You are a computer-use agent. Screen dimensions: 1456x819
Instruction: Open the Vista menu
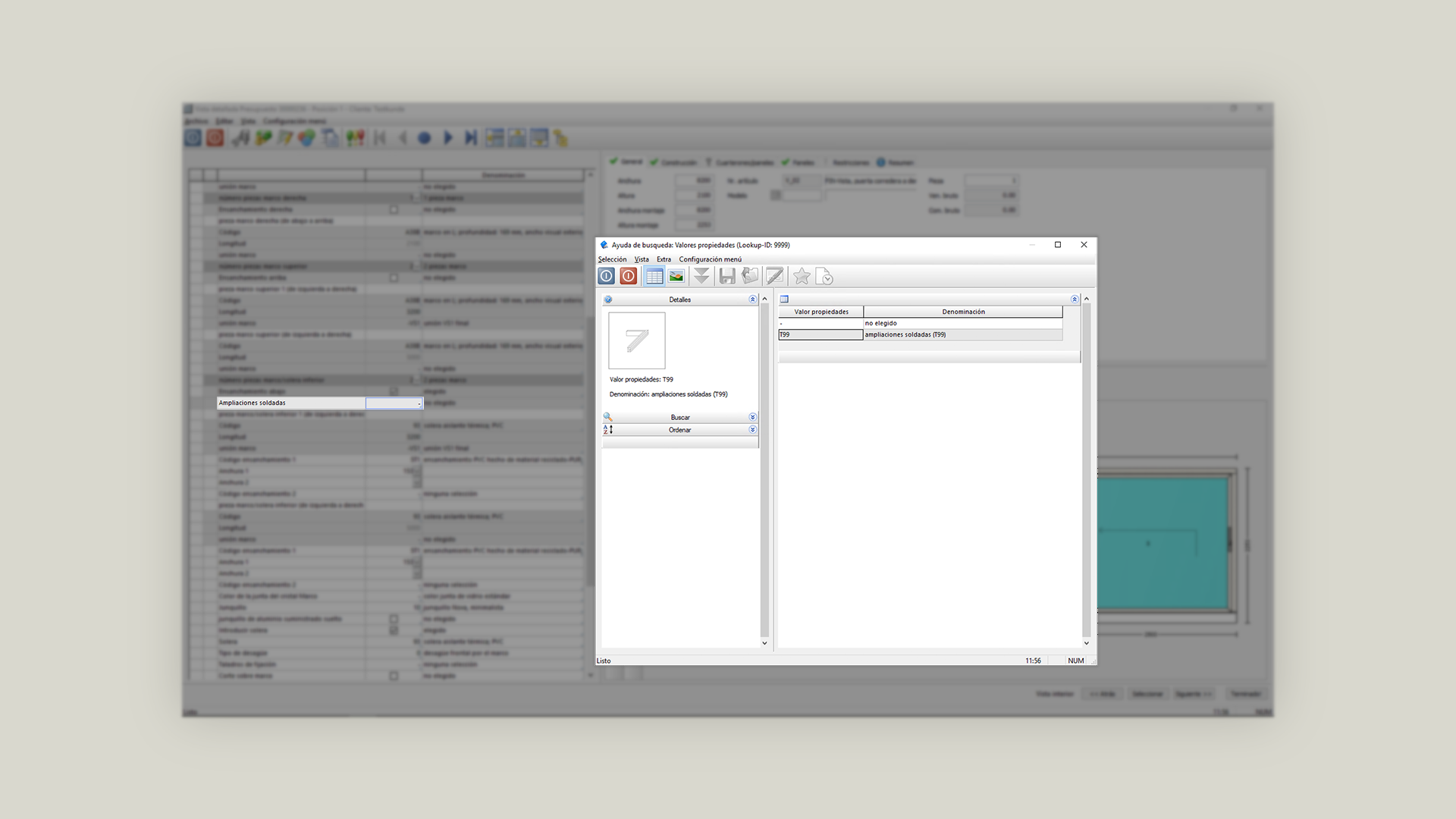click(642, 259)
